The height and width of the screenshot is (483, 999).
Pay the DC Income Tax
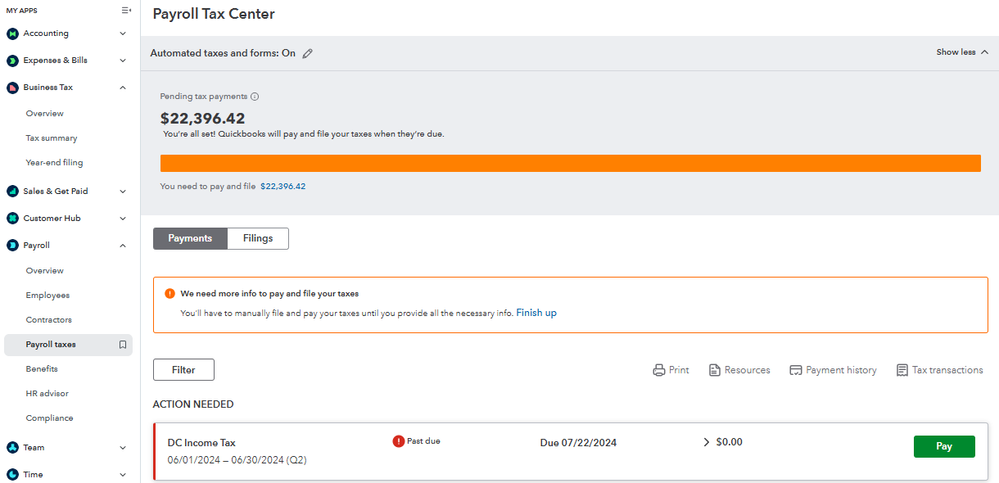click(x=943, y=446)
